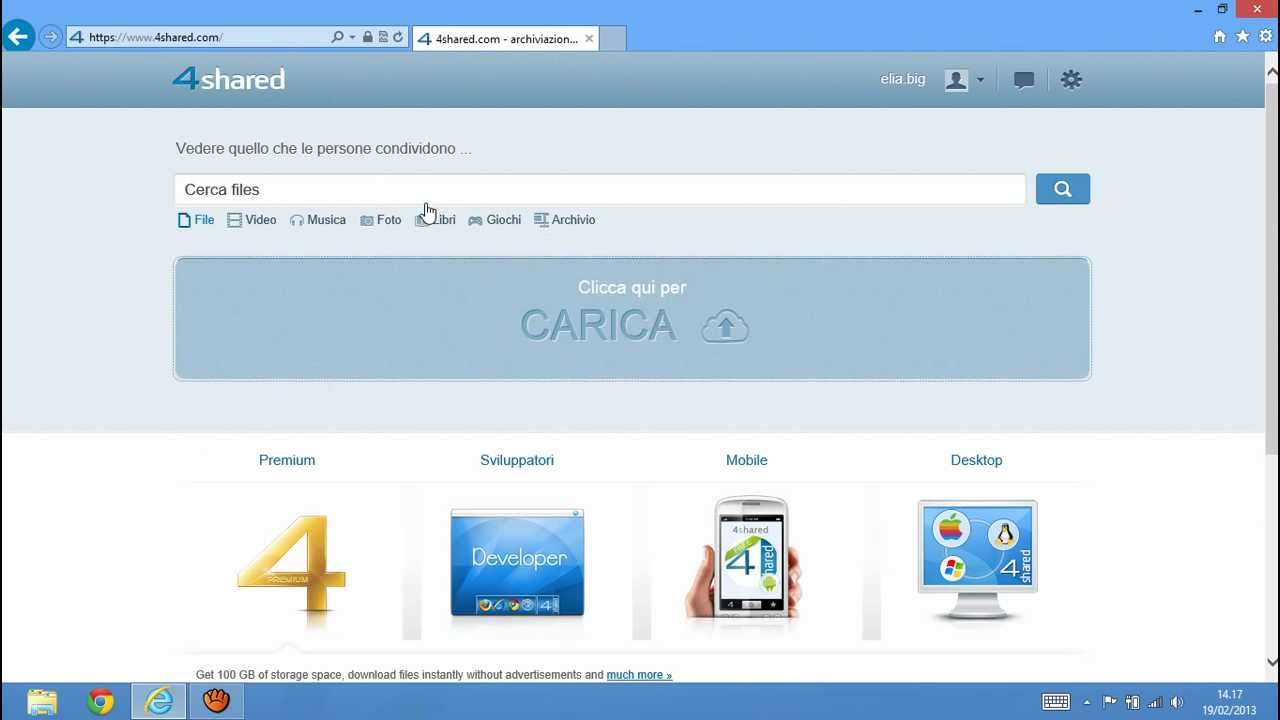Open the Internet Explorer Tools gear
The height and width of the screenshot is (720, 1280).
click(x=1266, y=36)
